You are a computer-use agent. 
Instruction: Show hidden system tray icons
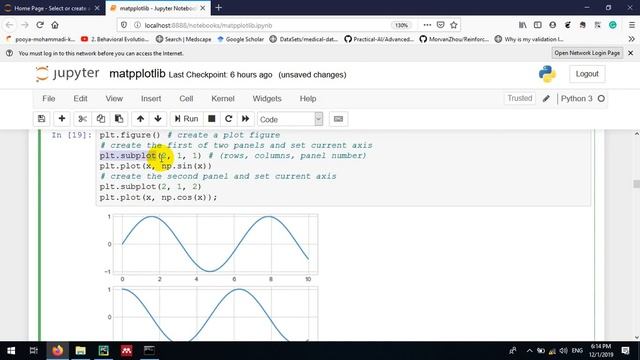[x=529, y=351]
